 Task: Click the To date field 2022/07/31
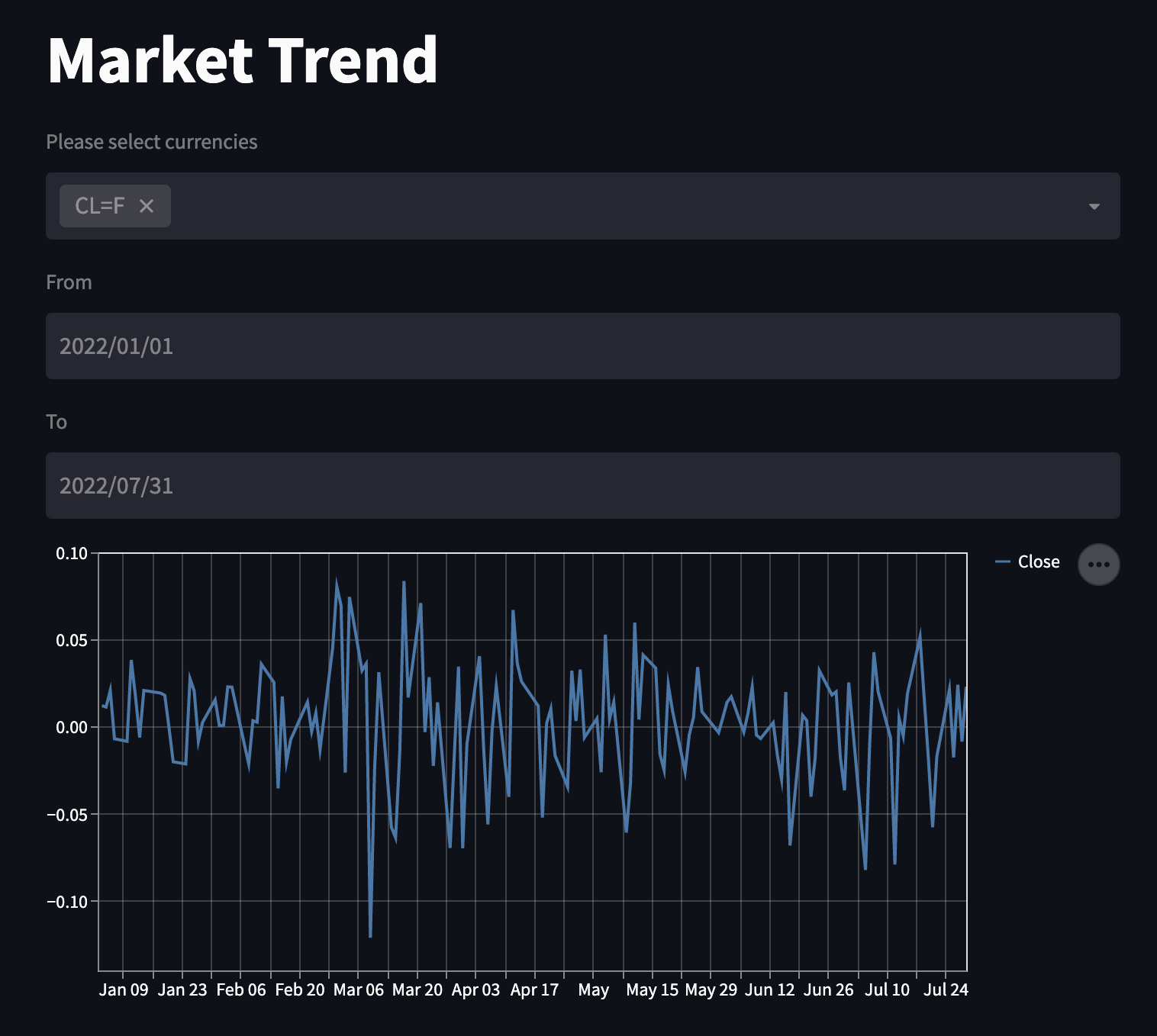[582, 486]
